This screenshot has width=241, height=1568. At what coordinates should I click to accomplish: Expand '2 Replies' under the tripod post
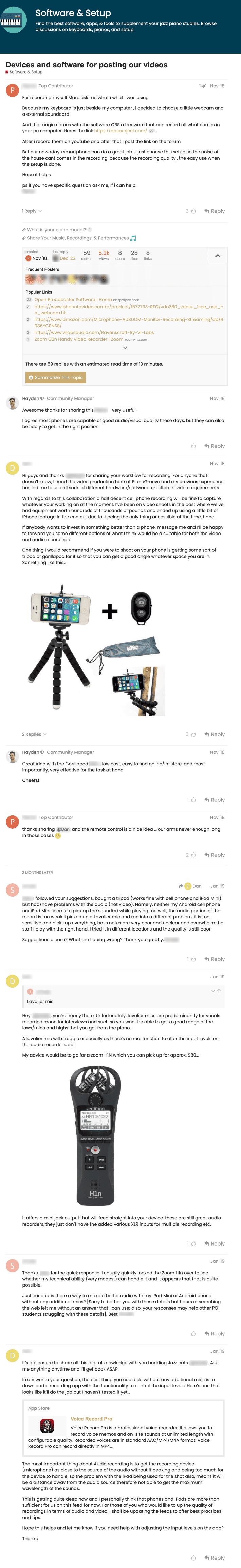point(34,734)
